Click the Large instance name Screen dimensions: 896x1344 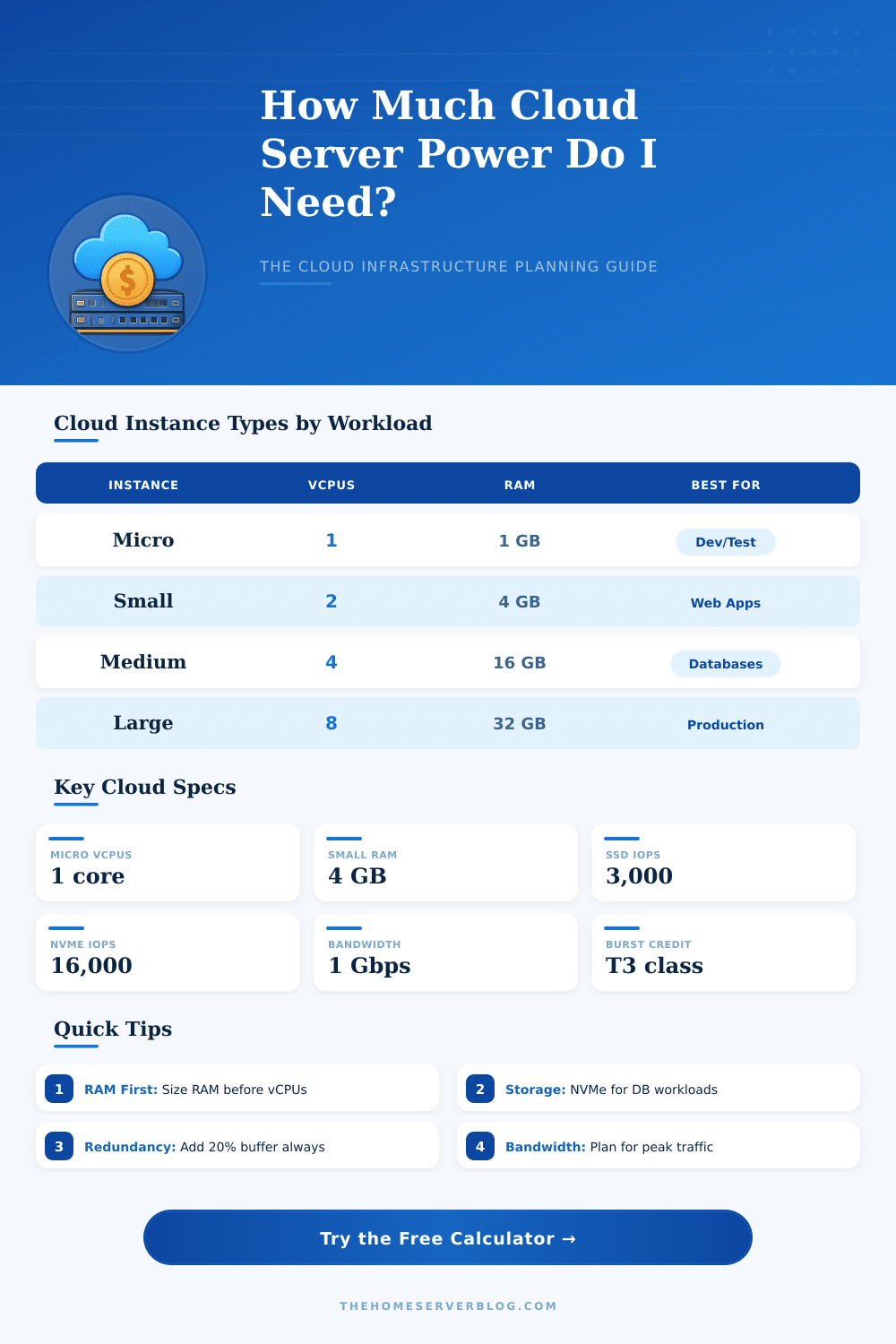tap(143, 723)
